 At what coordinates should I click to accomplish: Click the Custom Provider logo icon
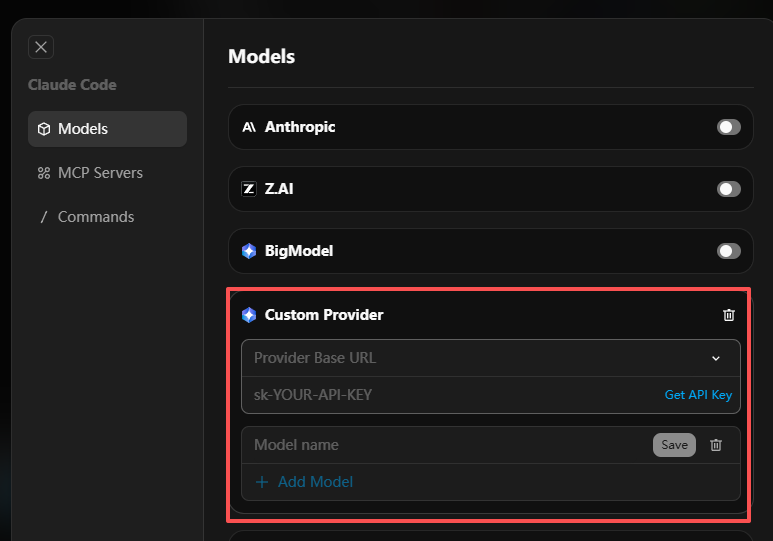pos(249,315)
